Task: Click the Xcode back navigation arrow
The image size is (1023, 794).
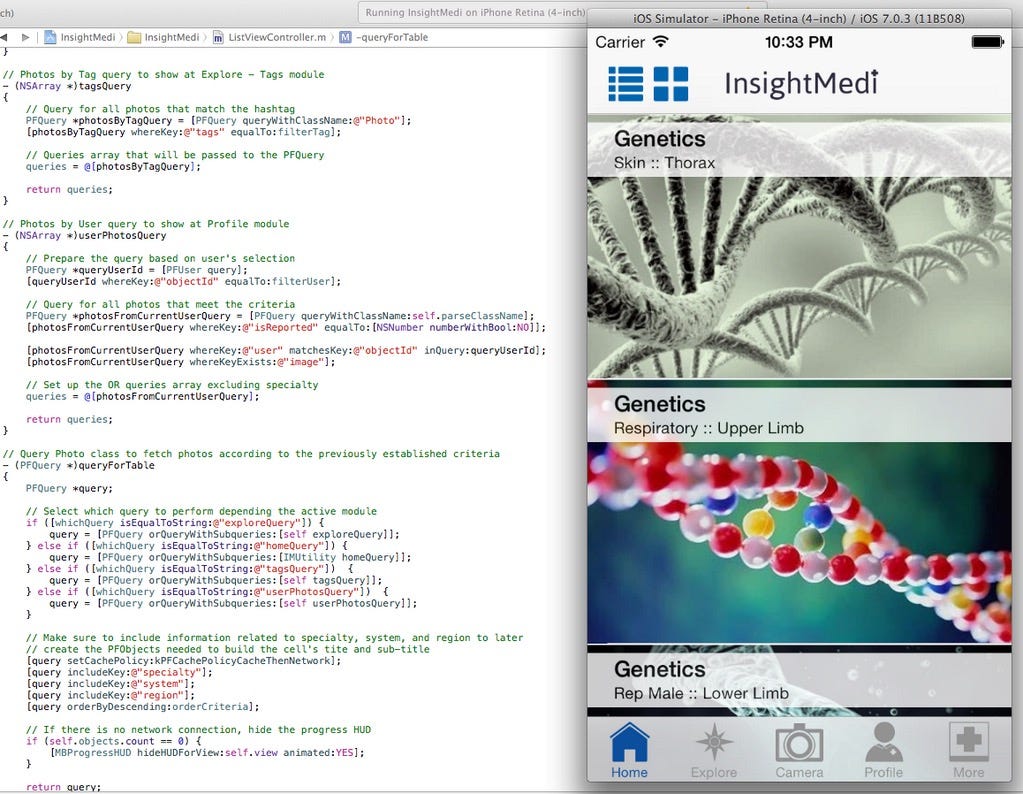Action: pyautogui.click(x=4, y=37)
